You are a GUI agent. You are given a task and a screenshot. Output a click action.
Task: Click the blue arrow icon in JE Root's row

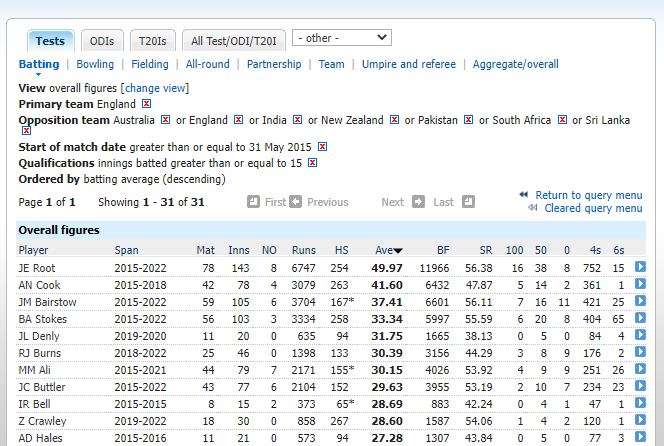[x=640, y=268]
